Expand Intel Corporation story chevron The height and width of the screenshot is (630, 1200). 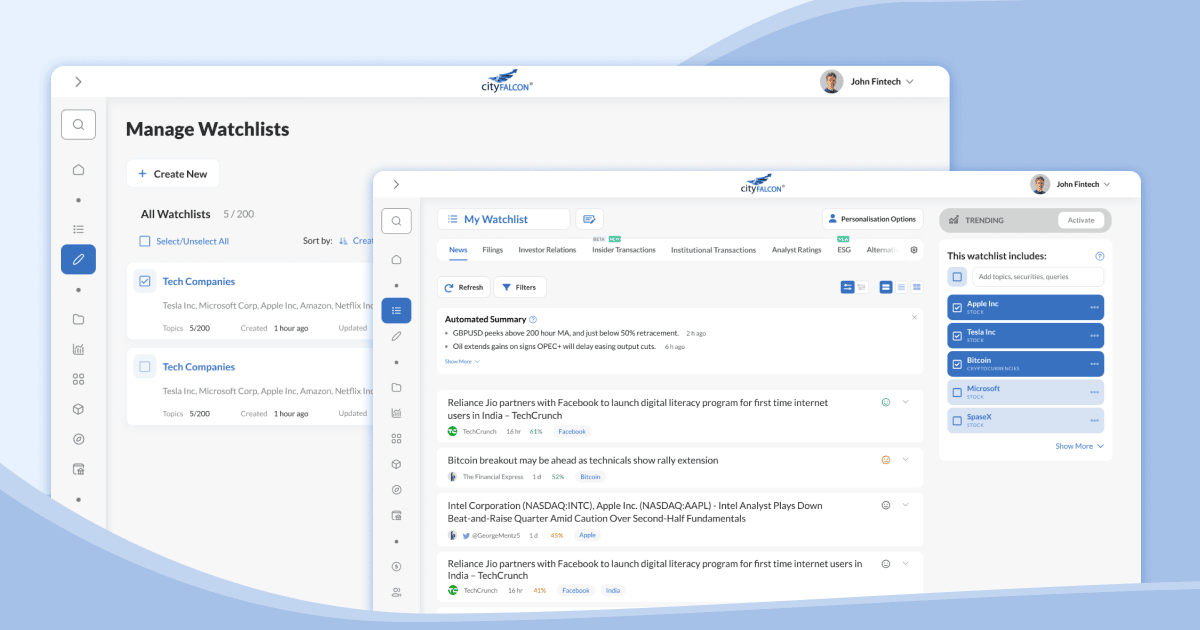(x=906, y=505)
